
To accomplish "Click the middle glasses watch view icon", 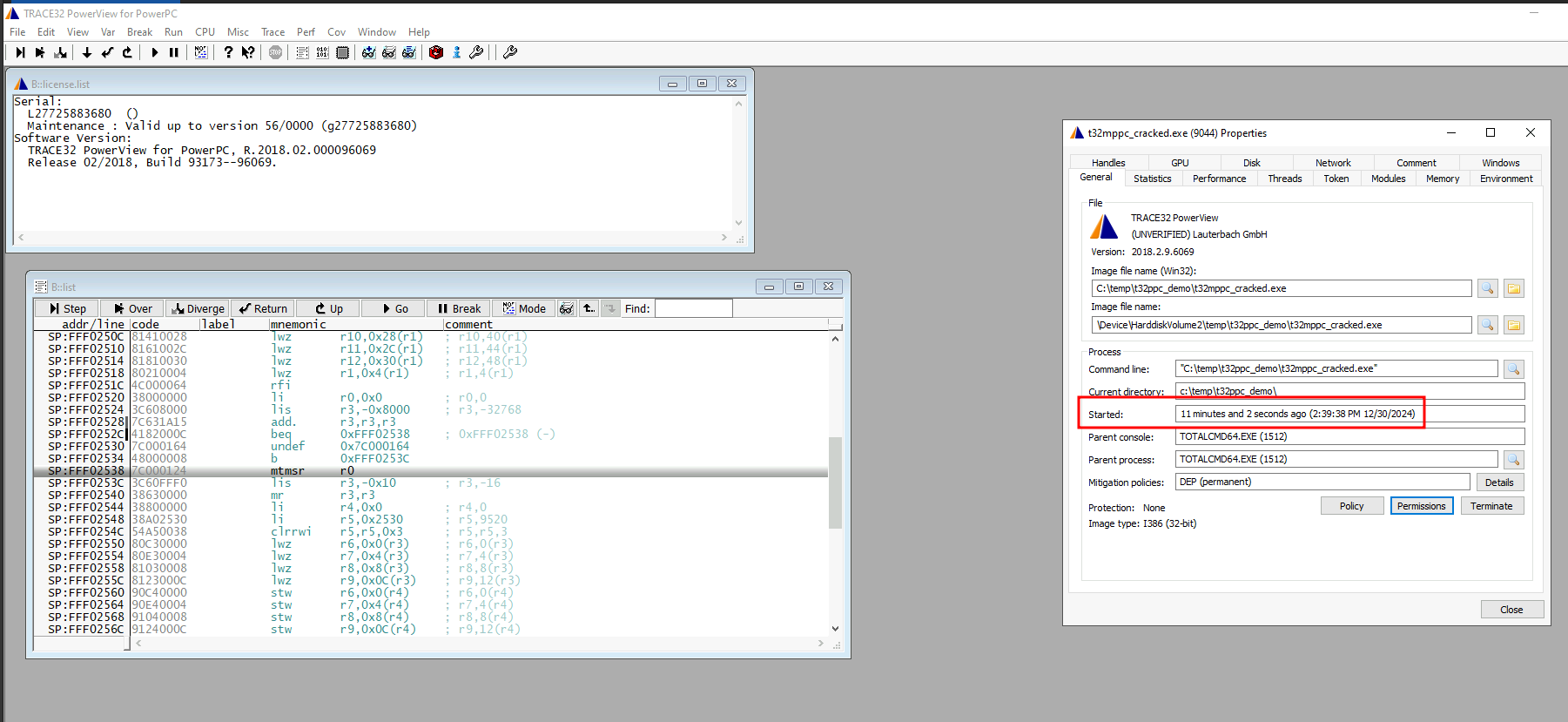I will [x=389, y=52].
